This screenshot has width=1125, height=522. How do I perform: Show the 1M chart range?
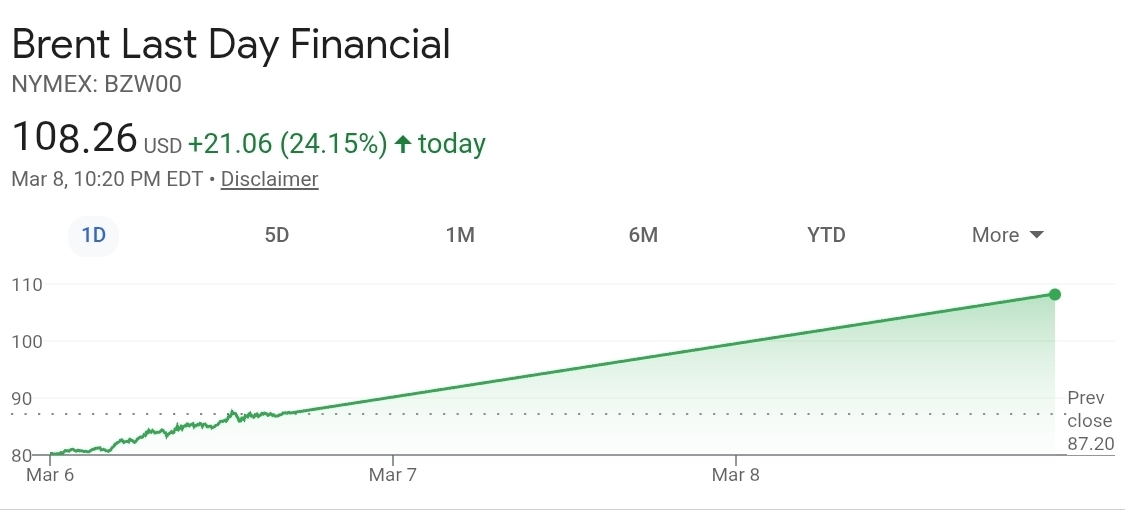pyautogui.click(x=460, y=235)
